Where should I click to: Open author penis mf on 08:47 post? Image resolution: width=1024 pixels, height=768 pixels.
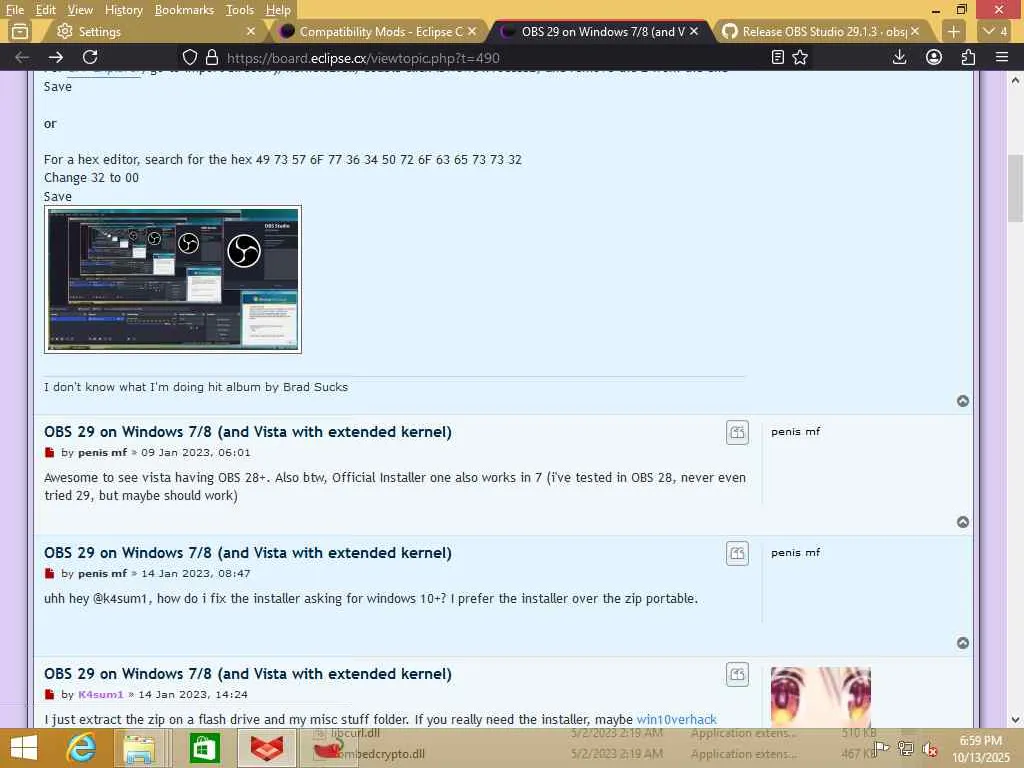tap(103, 573)
